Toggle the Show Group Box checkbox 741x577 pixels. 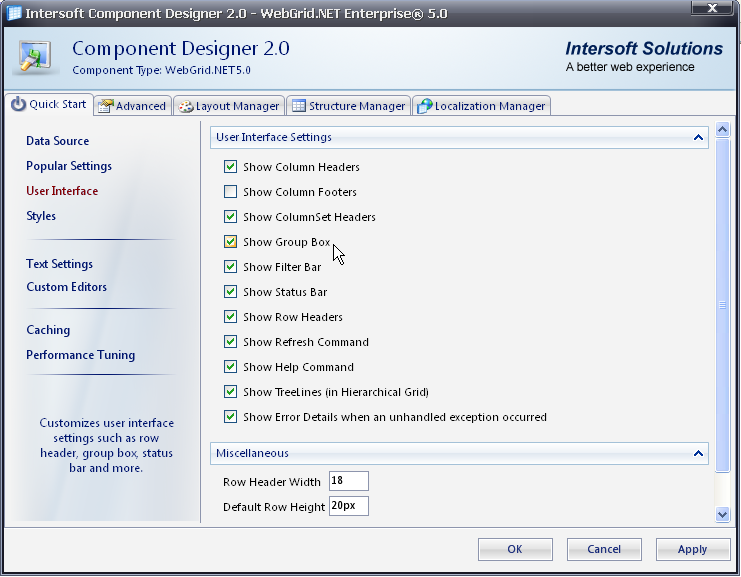(x=230, y=241)
